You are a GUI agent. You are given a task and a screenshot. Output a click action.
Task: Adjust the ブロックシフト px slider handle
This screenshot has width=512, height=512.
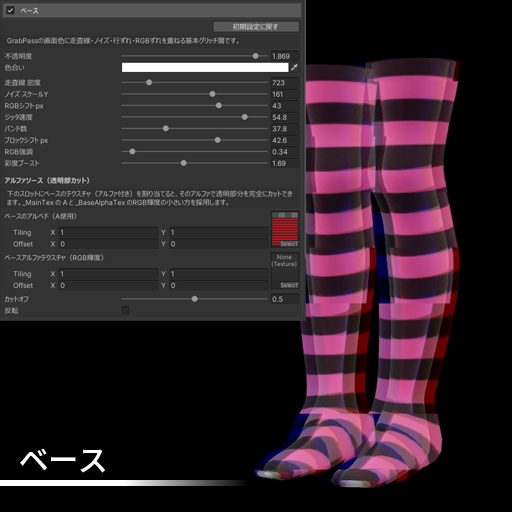point(218,140)
